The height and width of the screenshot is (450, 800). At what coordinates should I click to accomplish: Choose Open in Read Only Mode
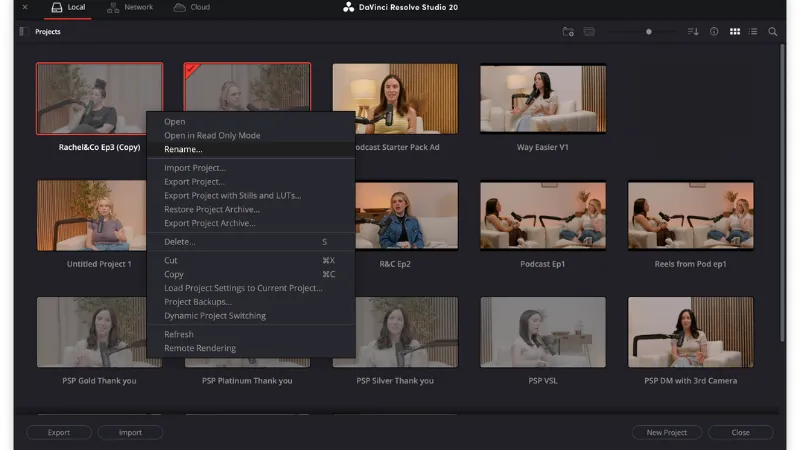coord(251,135)
